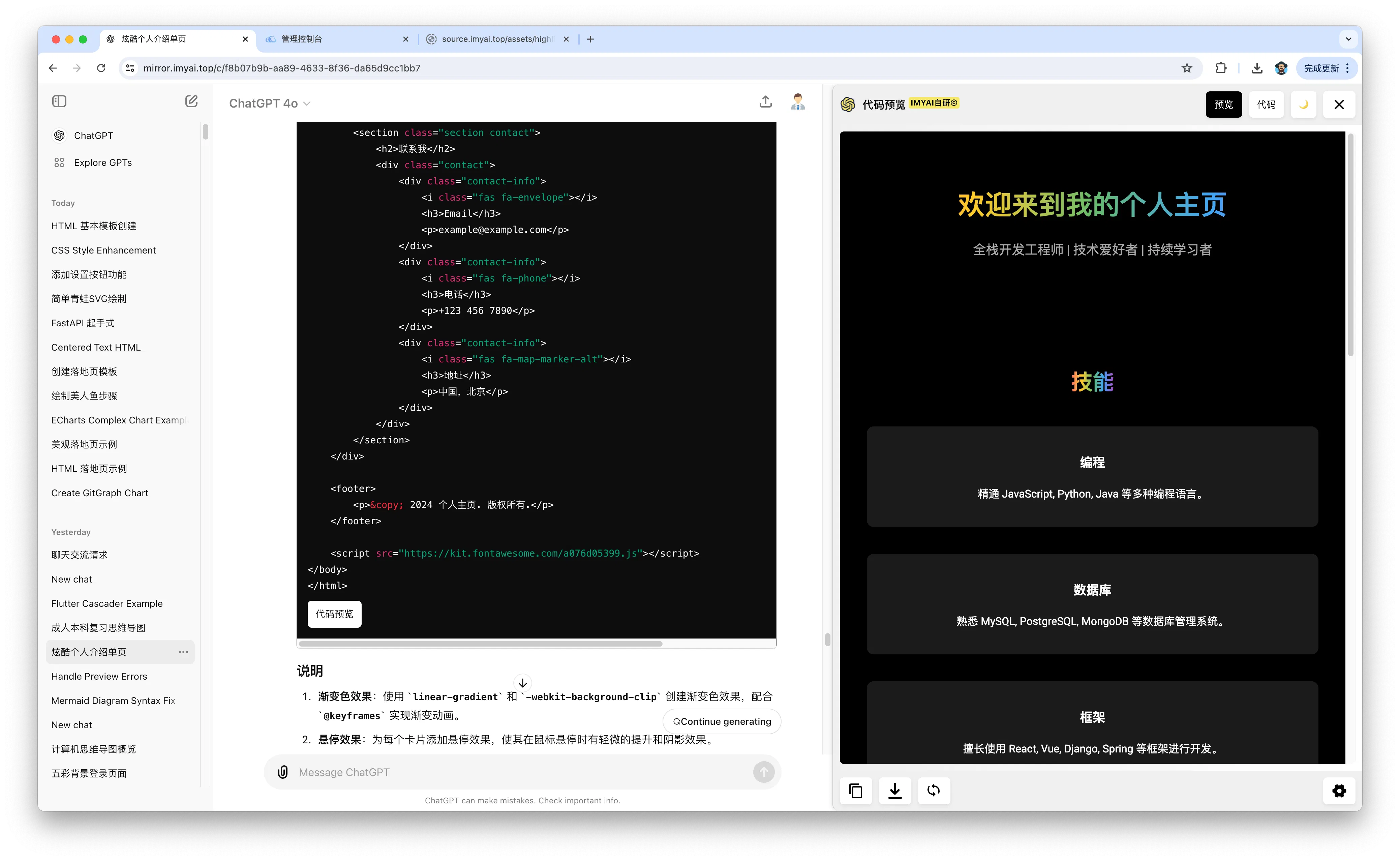The width and height of the screenshot is (1400, 861).
Task: Open Create GitGraph Chart chat
Action: [120, 493]
